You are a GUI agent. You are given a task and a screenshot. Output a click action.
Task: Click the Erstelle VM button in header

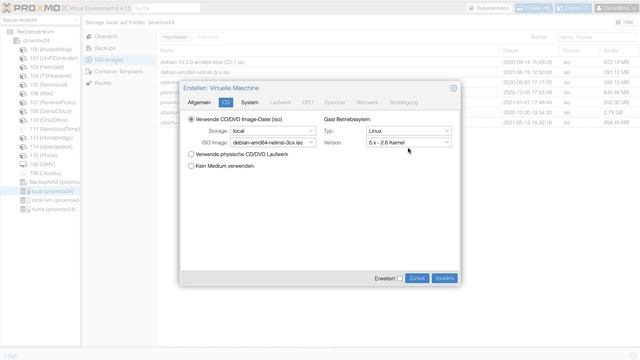(x=533, y=8)
